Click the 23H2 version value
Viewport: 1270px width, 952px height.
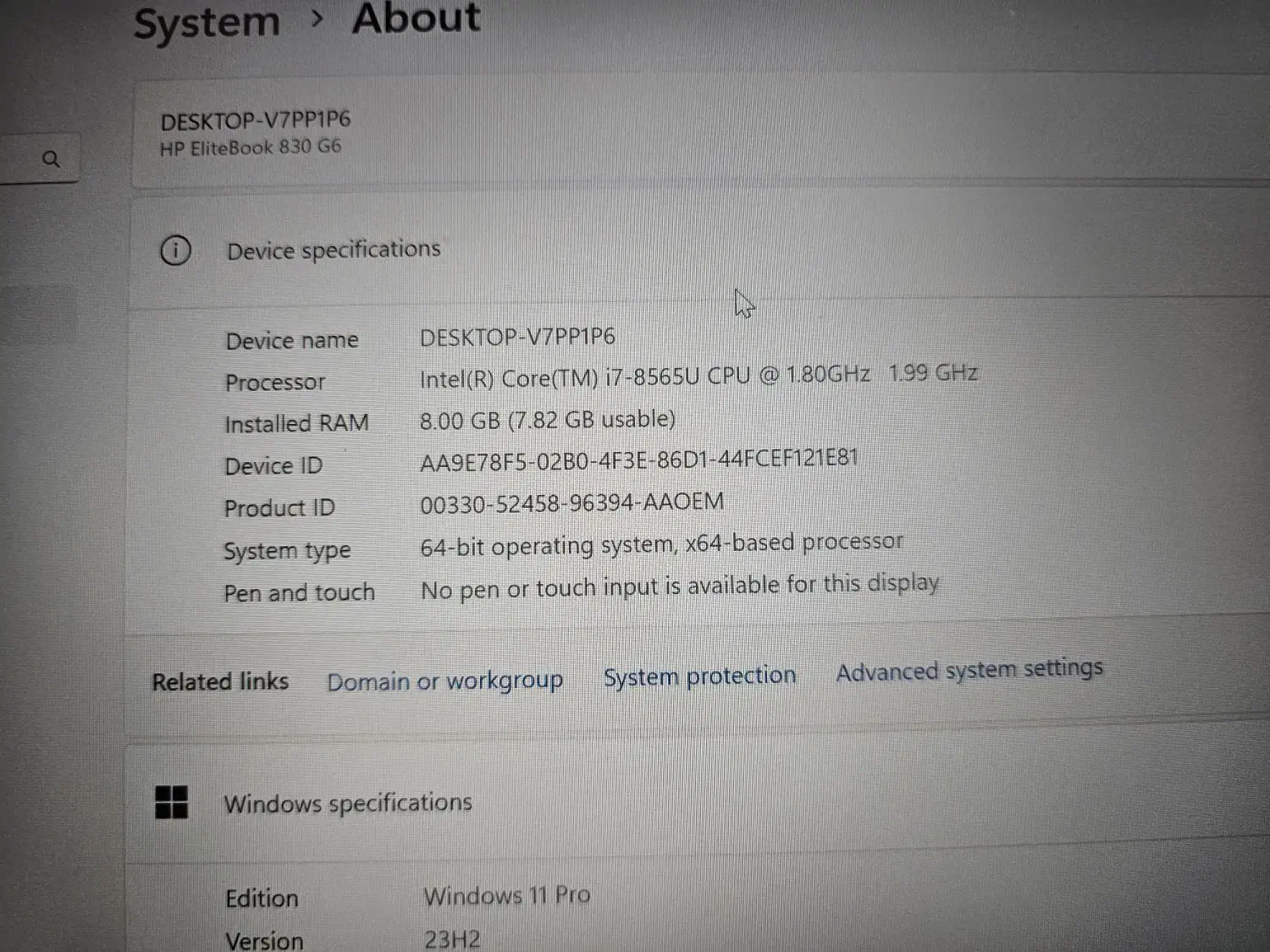pyautogui.click(x=452, y=938)
